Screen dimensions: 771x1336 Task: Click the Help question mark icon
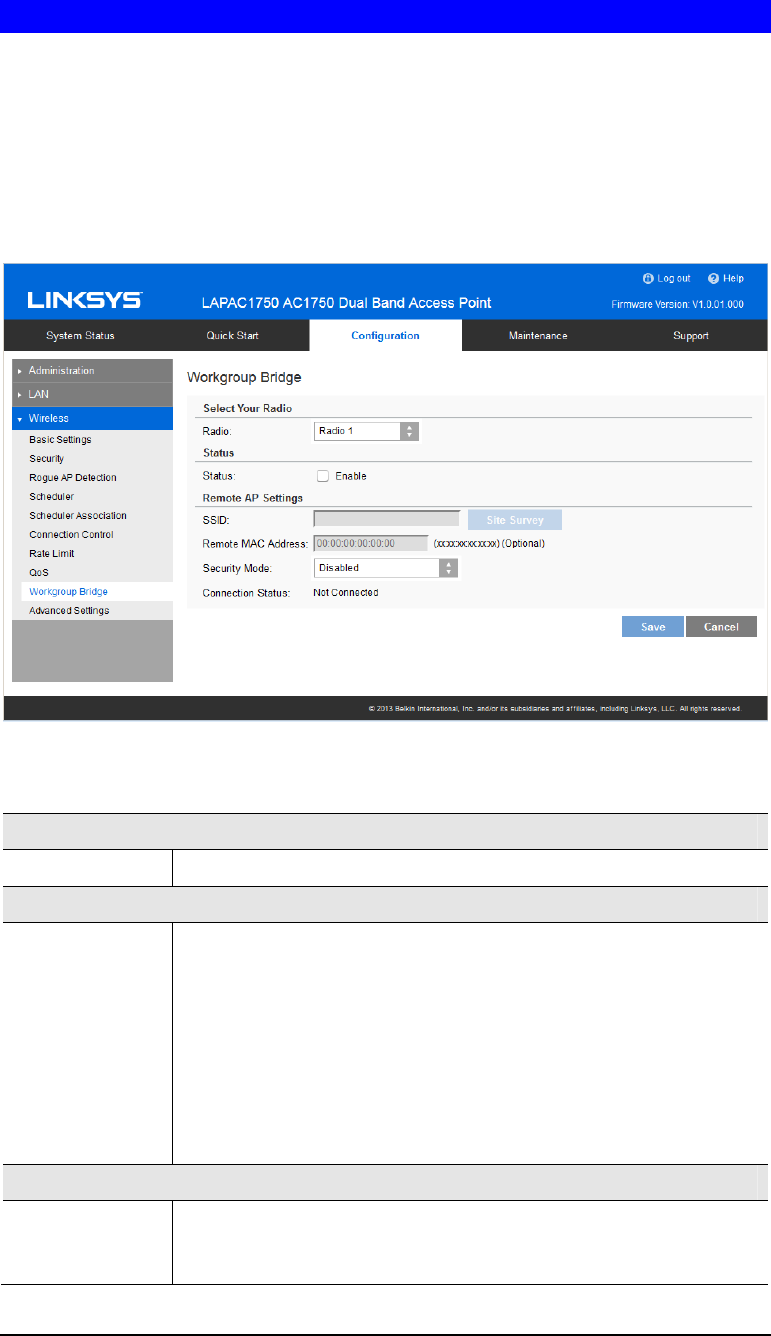(713, 278)
